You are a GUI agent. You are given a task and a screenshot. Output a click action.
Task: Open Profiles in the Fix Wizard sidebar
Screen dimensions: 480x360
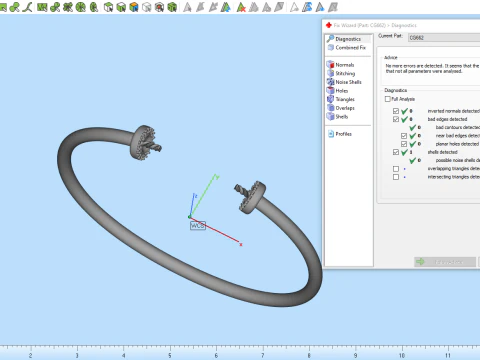point(343,134)
